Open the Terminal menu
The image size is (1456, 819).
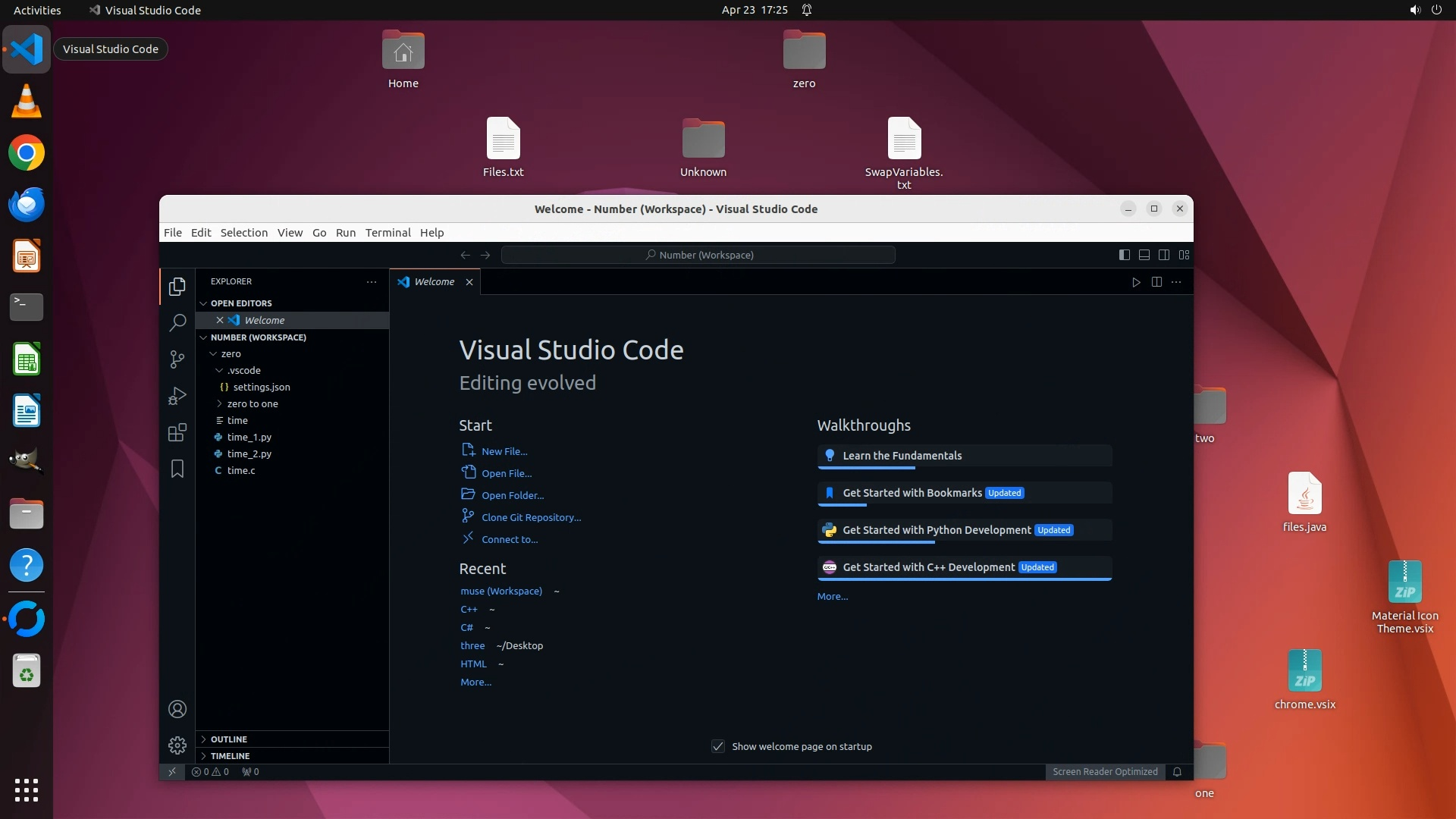coord(388,233)
